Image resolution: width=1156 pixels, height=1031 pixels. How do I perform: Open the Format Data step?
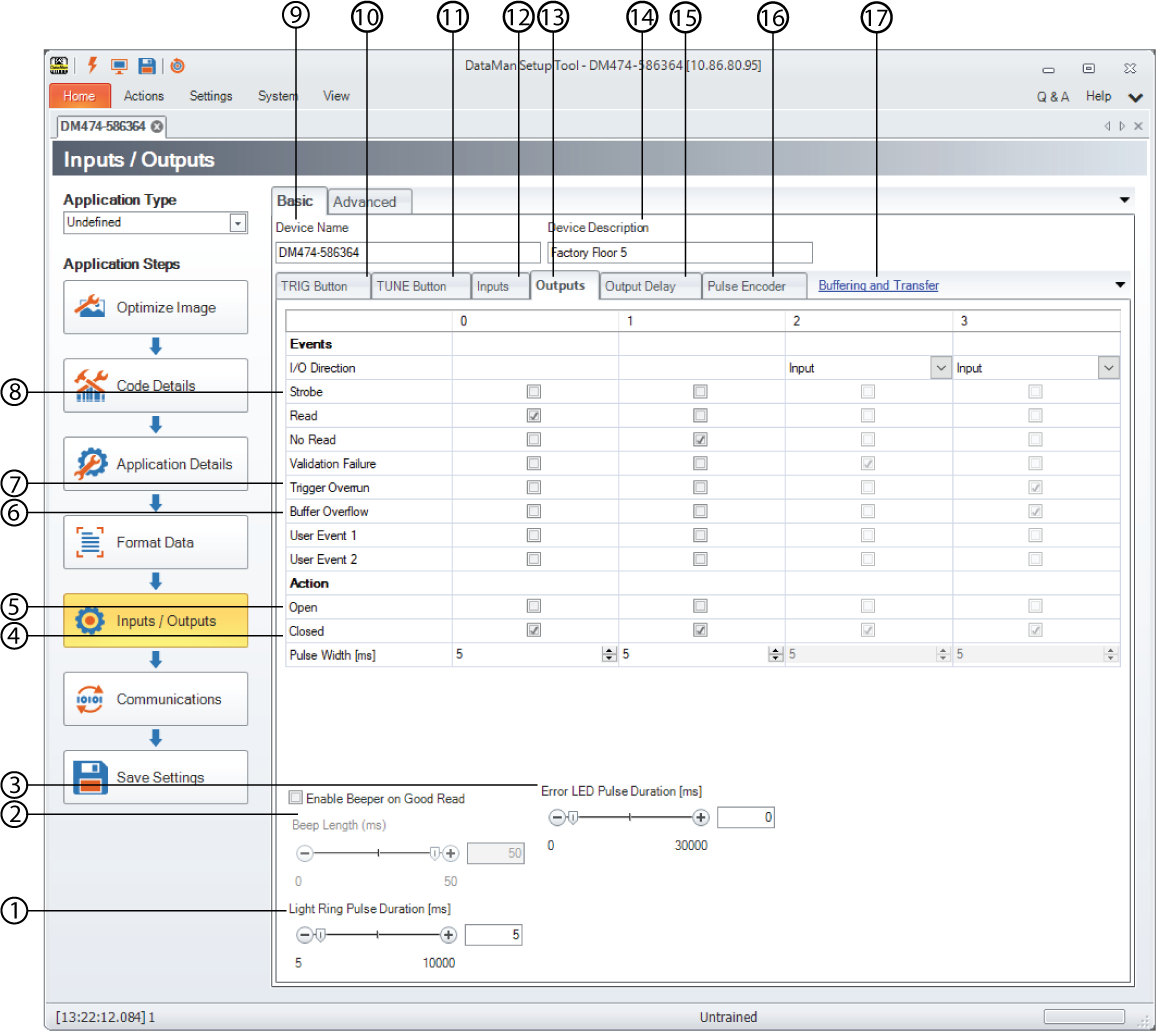(155, 542)
